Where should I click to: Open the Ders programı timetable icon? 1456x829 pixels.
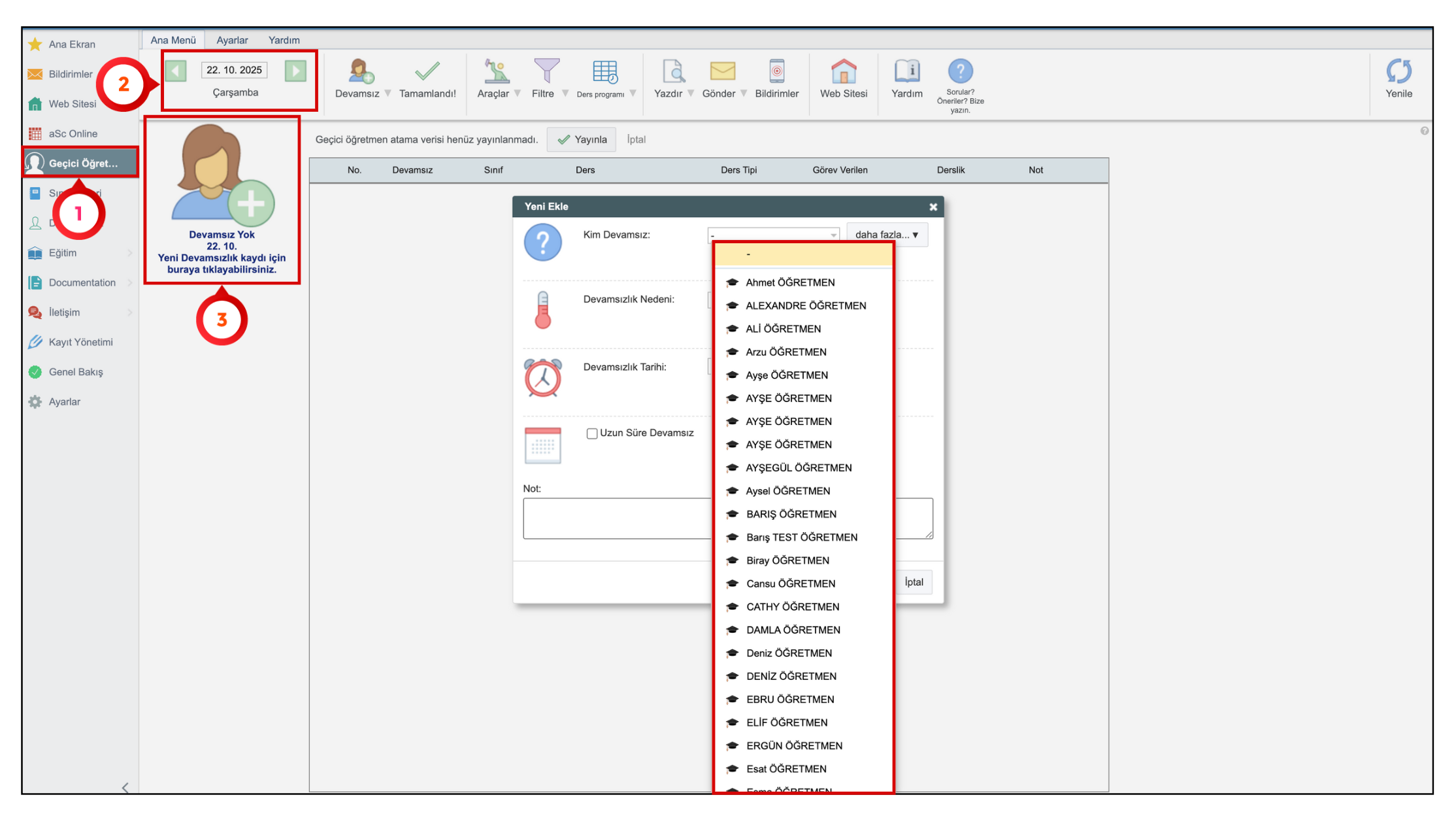tap(604, 72)
